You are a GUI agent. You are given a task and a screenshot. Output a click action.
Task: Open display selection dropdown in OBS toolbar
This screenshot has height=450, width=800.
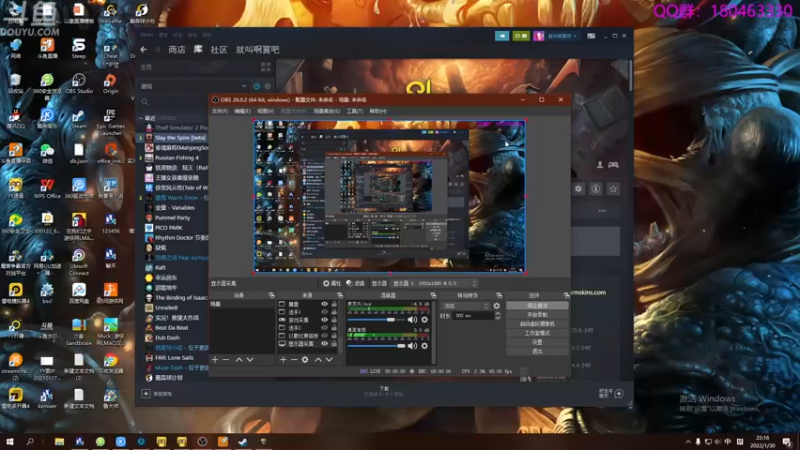coord(435,283)
